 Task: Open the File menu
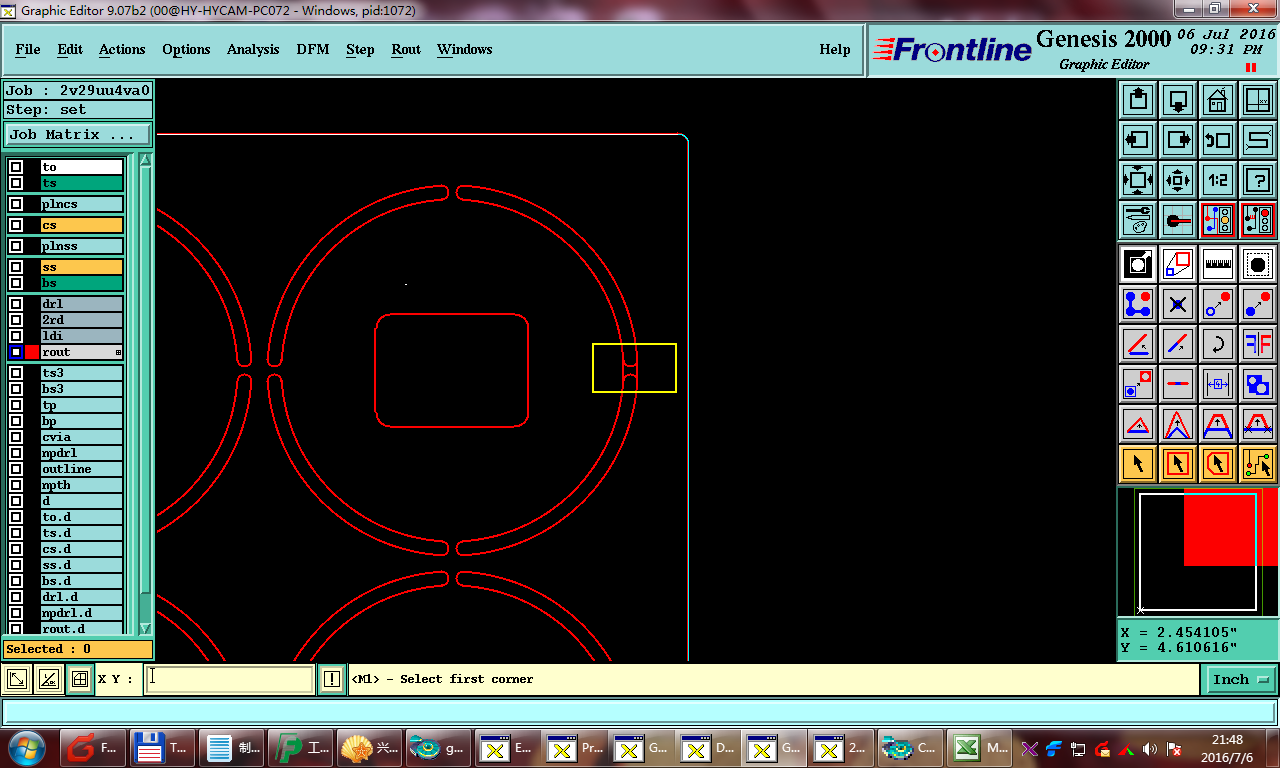coord(28,49)
